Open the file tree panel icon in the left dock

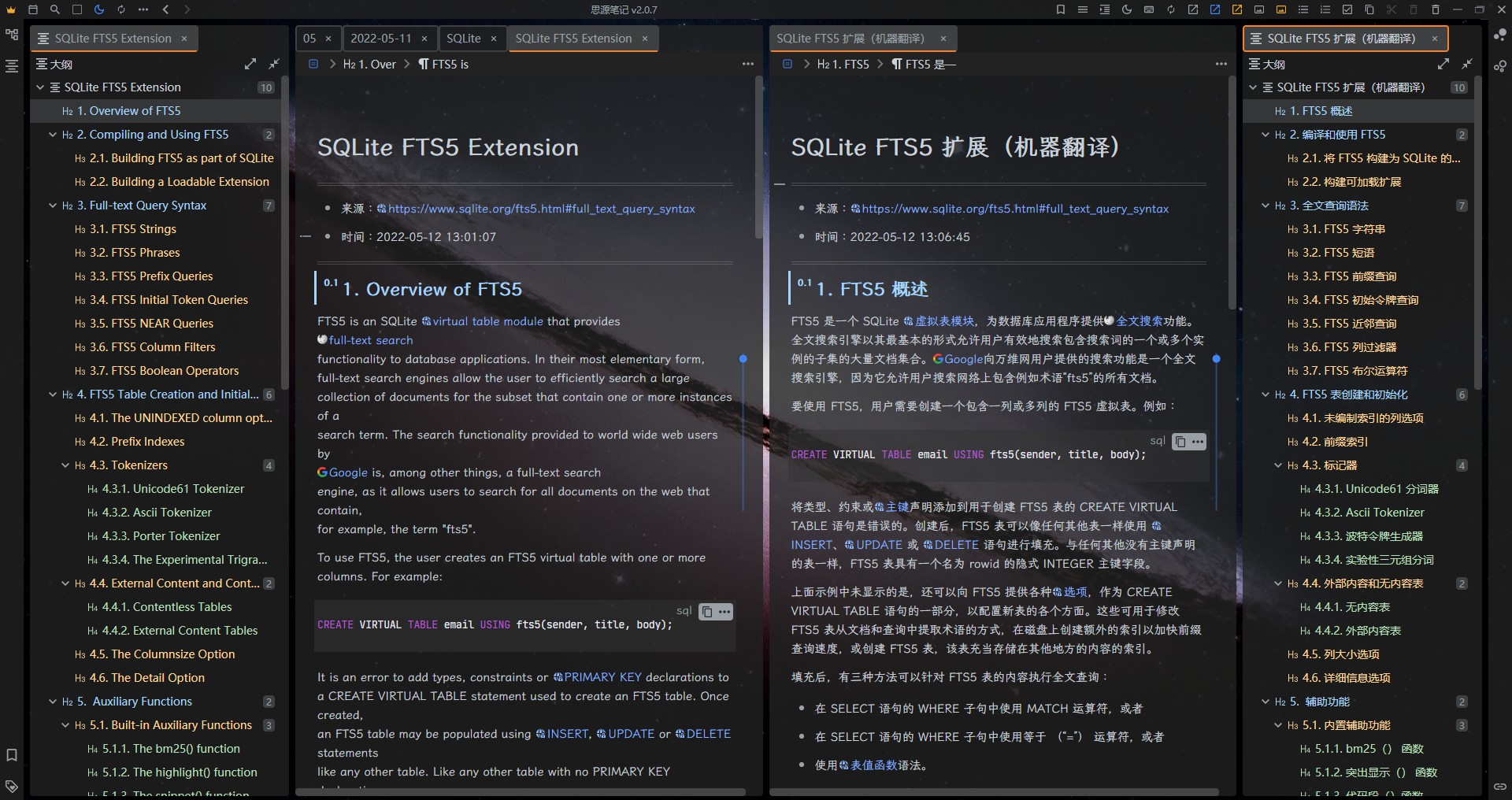point(12,35)
